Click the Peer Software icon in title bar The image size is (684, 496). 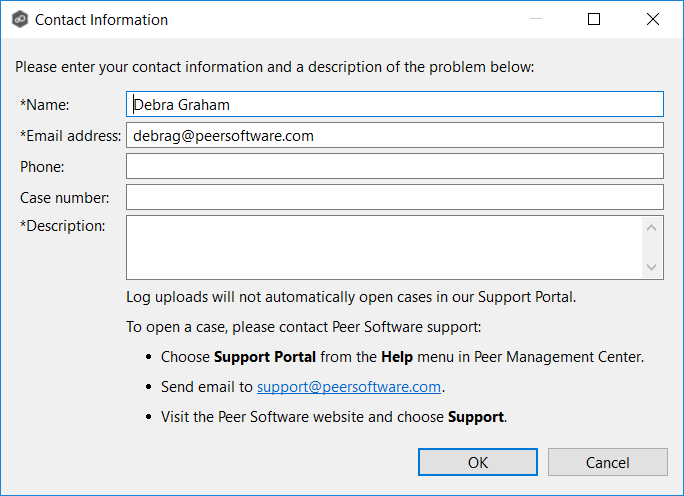pyautogui.click(x=18, y=20)
